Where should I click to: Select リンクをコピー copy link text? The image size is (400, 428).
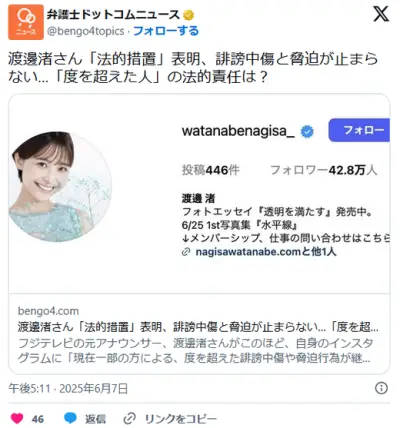[x=181, y=419]
